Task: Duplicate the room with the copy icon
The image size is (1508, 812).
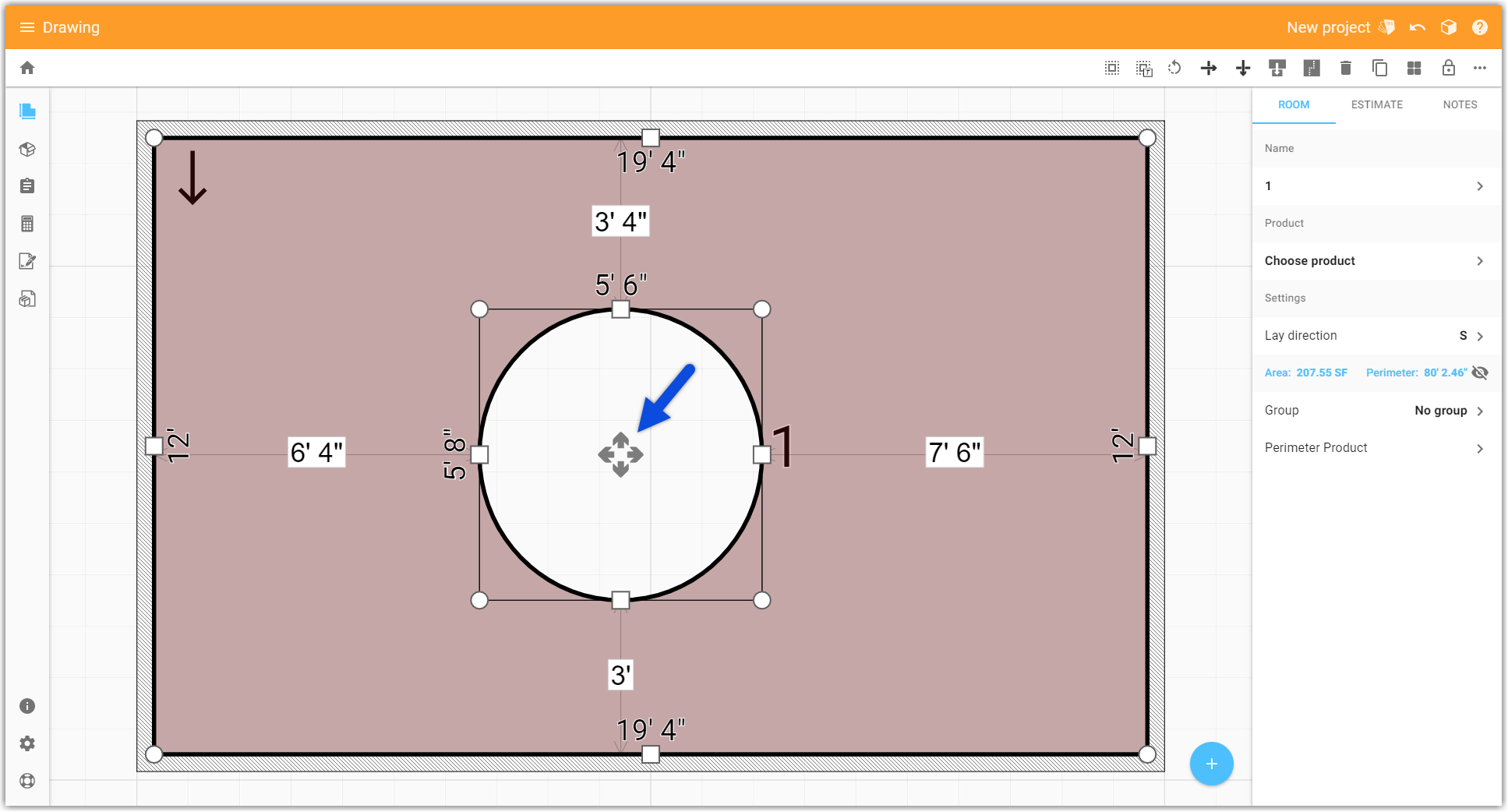Action: (1380, 68)
